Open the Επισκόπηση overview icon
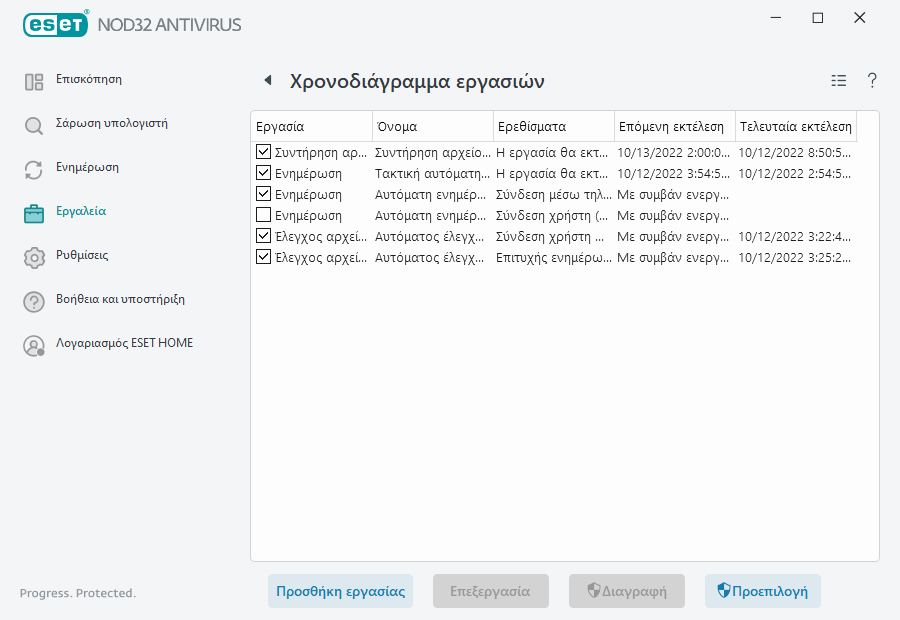This screenshot has width=900, height=620. (x=33, y=79)
